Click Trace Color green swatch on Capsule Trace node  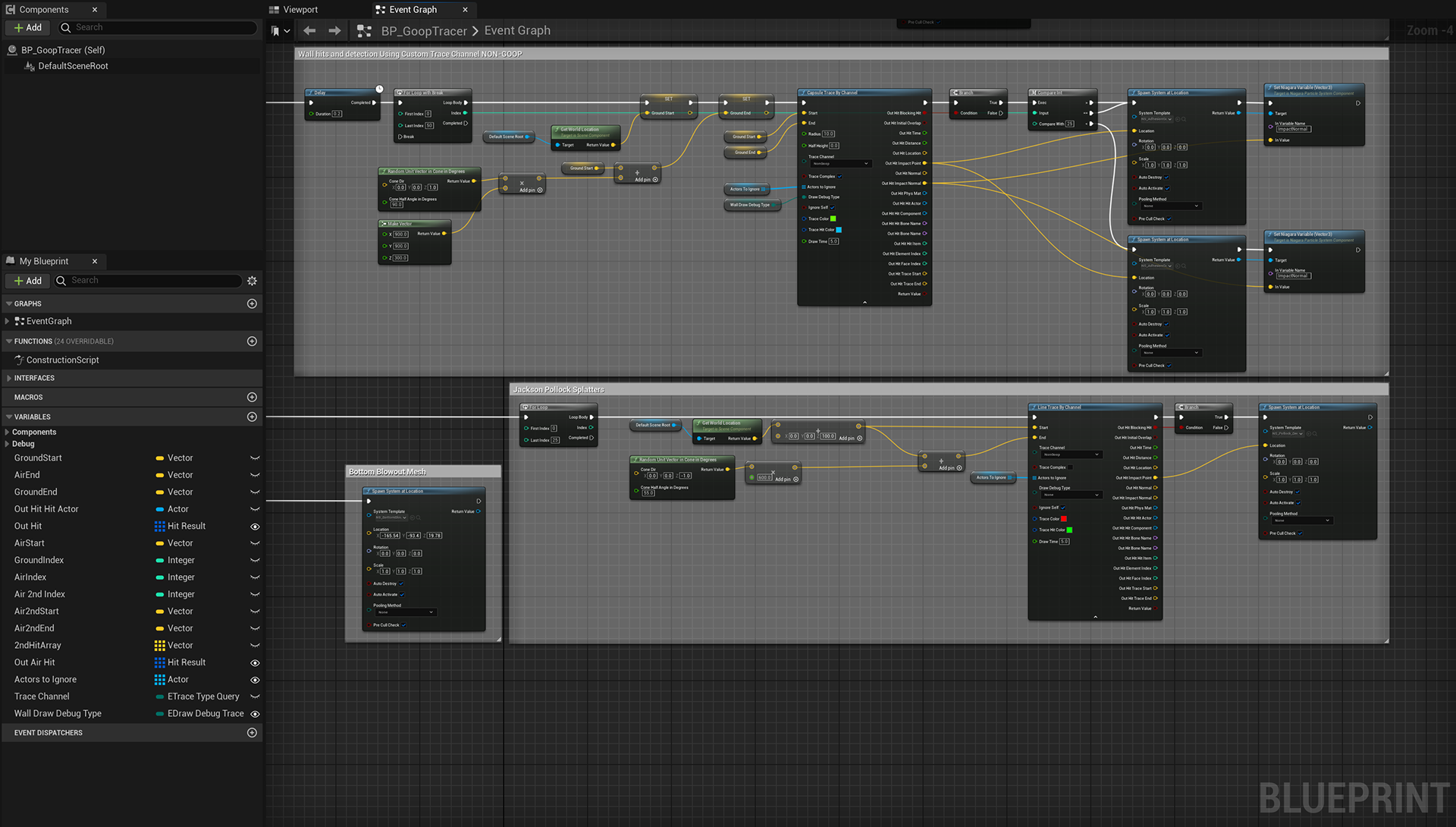click(x=833, y=219)
